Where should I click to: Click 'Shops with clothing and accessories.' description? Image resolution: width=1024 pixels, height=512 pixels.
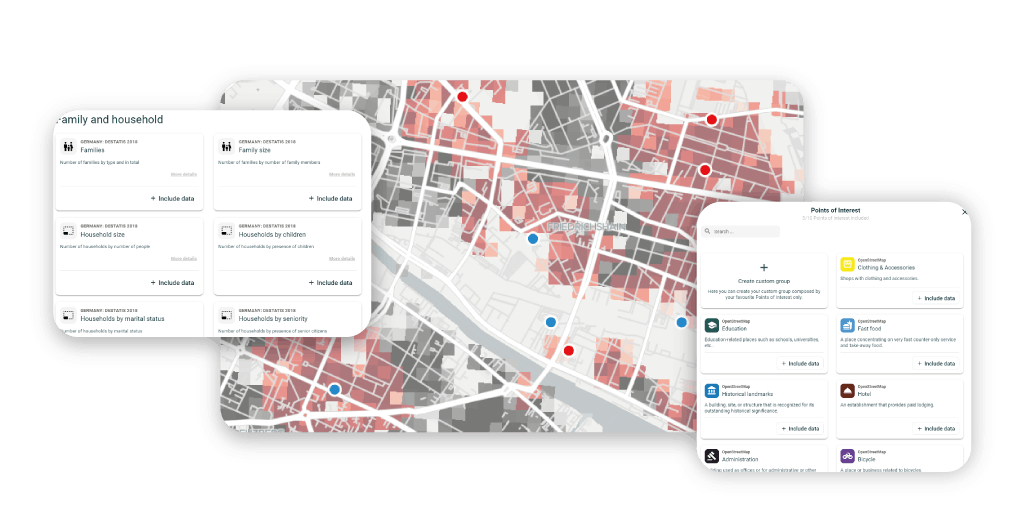[879, 278]
